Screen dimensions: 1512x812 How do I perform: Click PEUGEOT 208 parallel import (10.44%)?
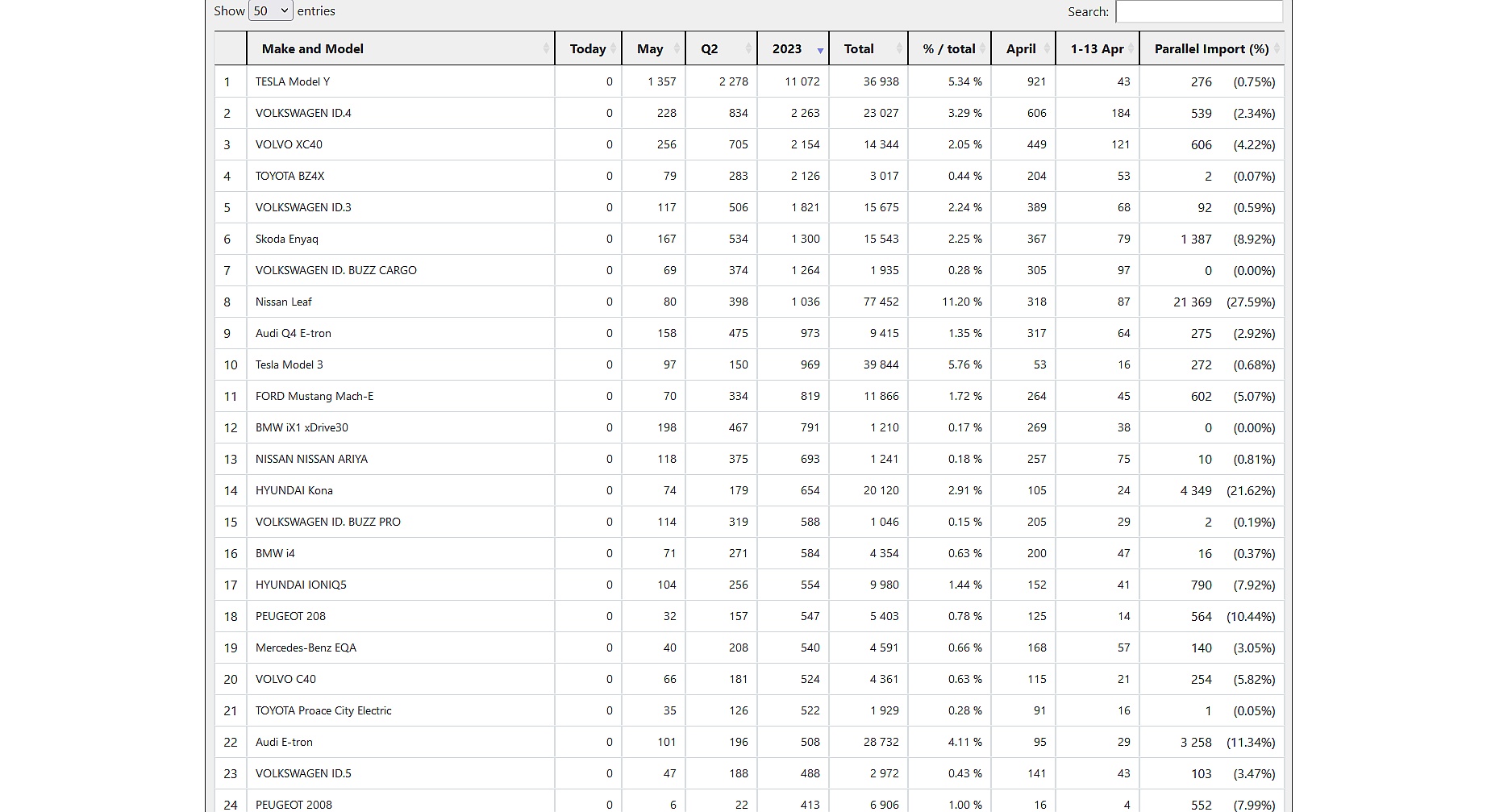click(1251, 616)
